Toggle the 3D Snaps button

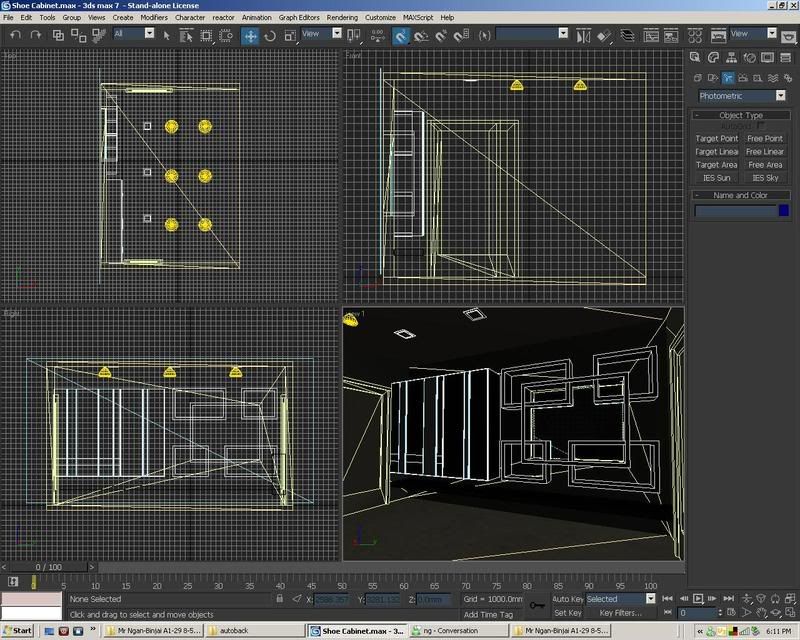click(400, 35)
